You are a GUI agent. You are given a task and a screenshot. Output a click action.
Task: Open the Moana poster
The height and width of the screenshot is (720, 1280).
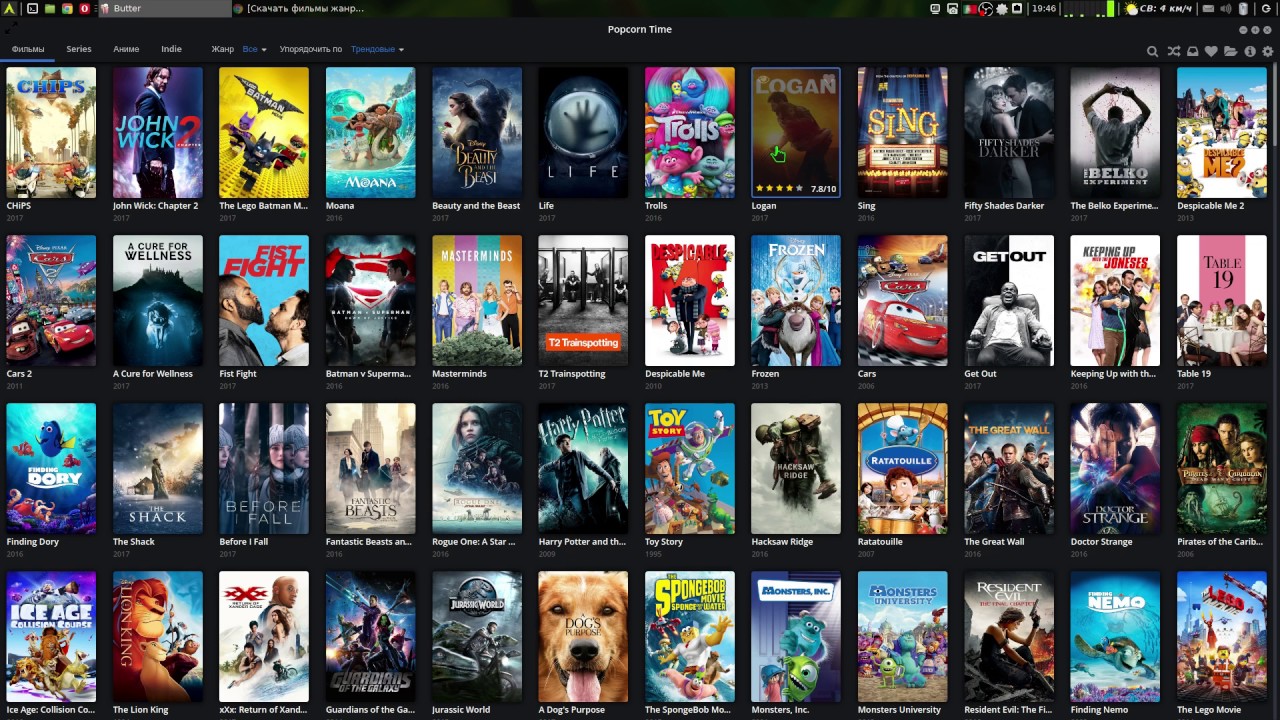370,133
